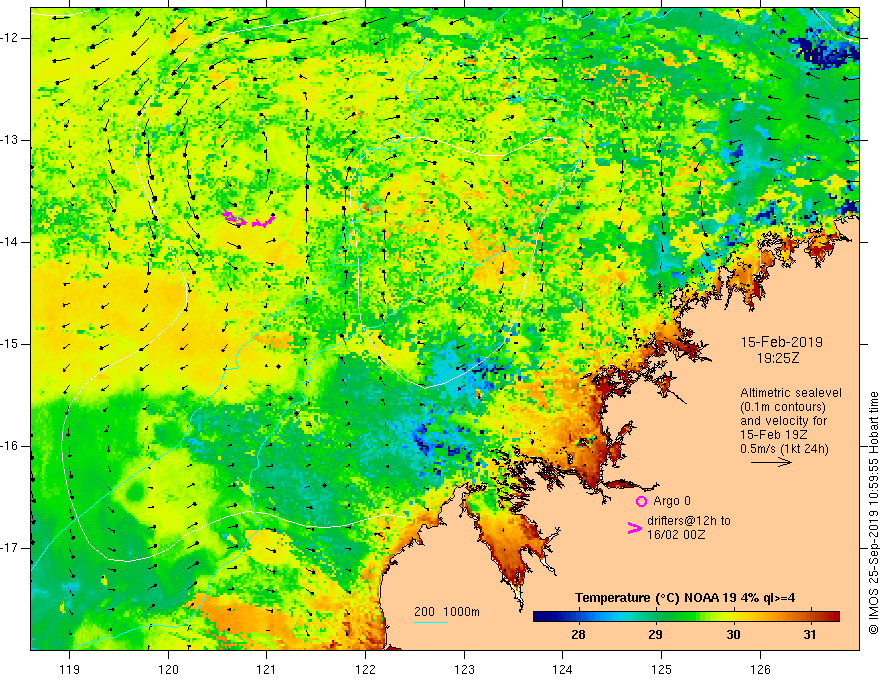This screenshot has width=880, height=680.
Task: Click longitude label 120 on bottom axis
Action: 168,669
